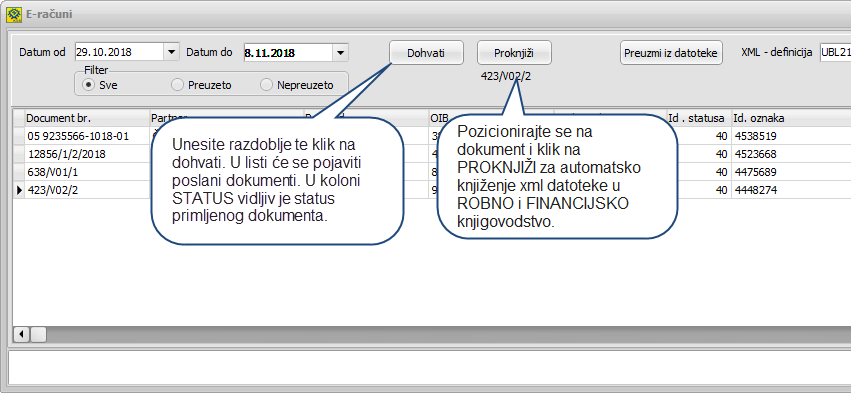The image size is (851, 393).
Task: Click Id. oznaka cell 4448274
Action: point(791,190)
